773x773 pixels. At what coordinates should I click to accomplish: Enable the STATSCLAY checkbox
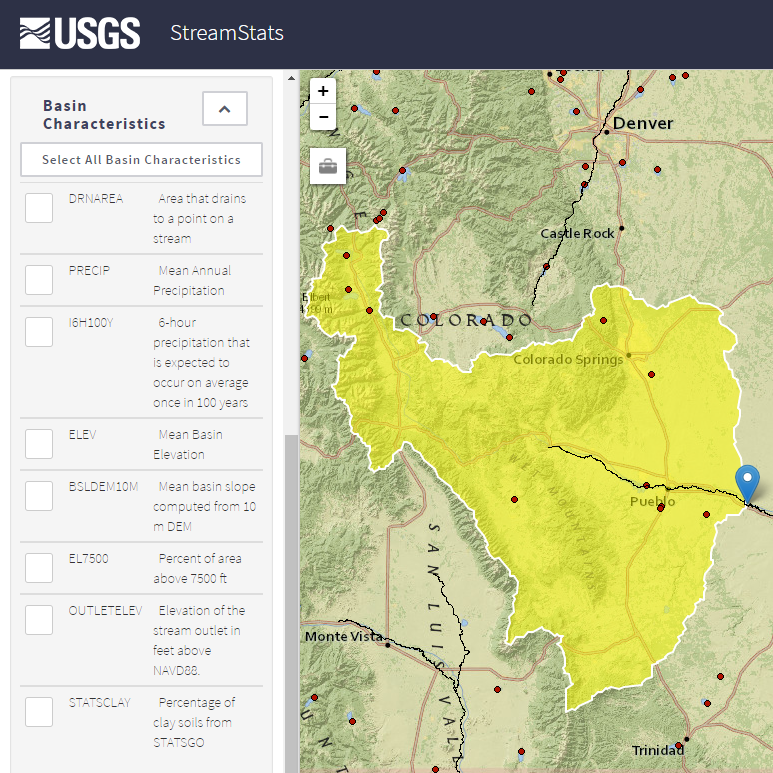tap(39, 712)
